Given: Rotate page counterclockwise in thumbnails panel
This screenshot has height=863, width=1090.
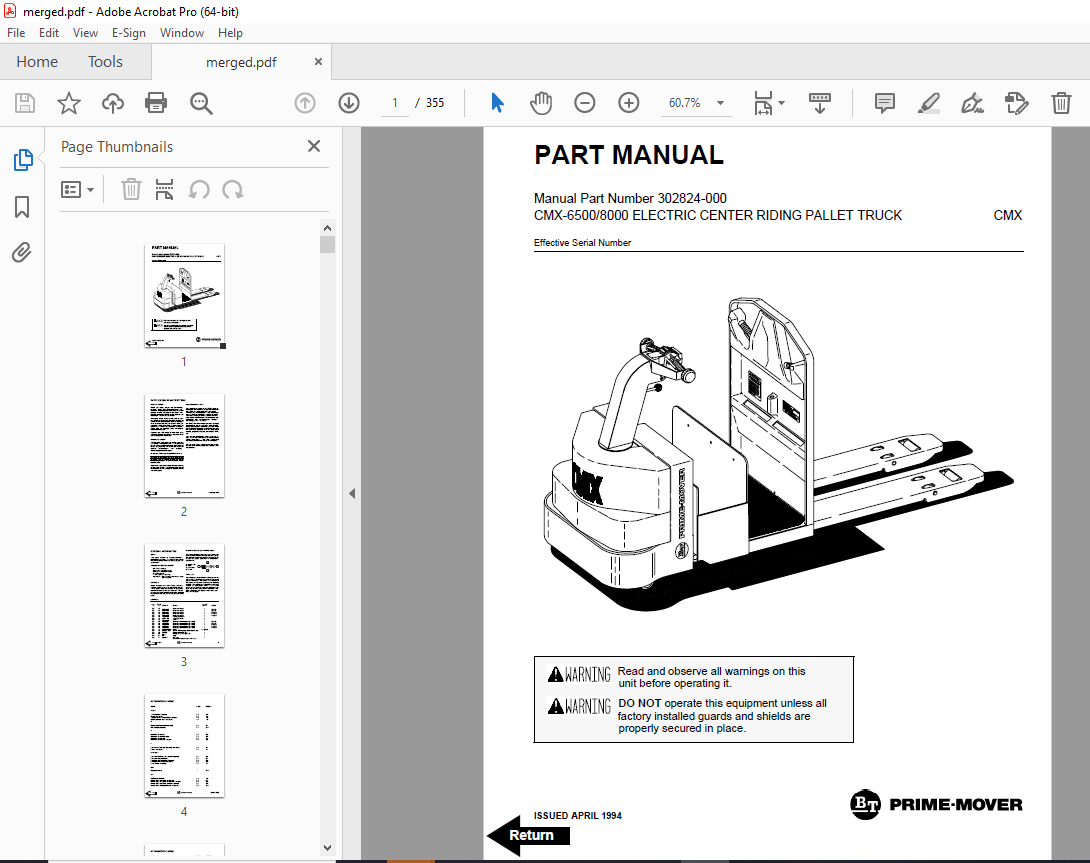Looking at the screenshot, I should pos(199,189).
